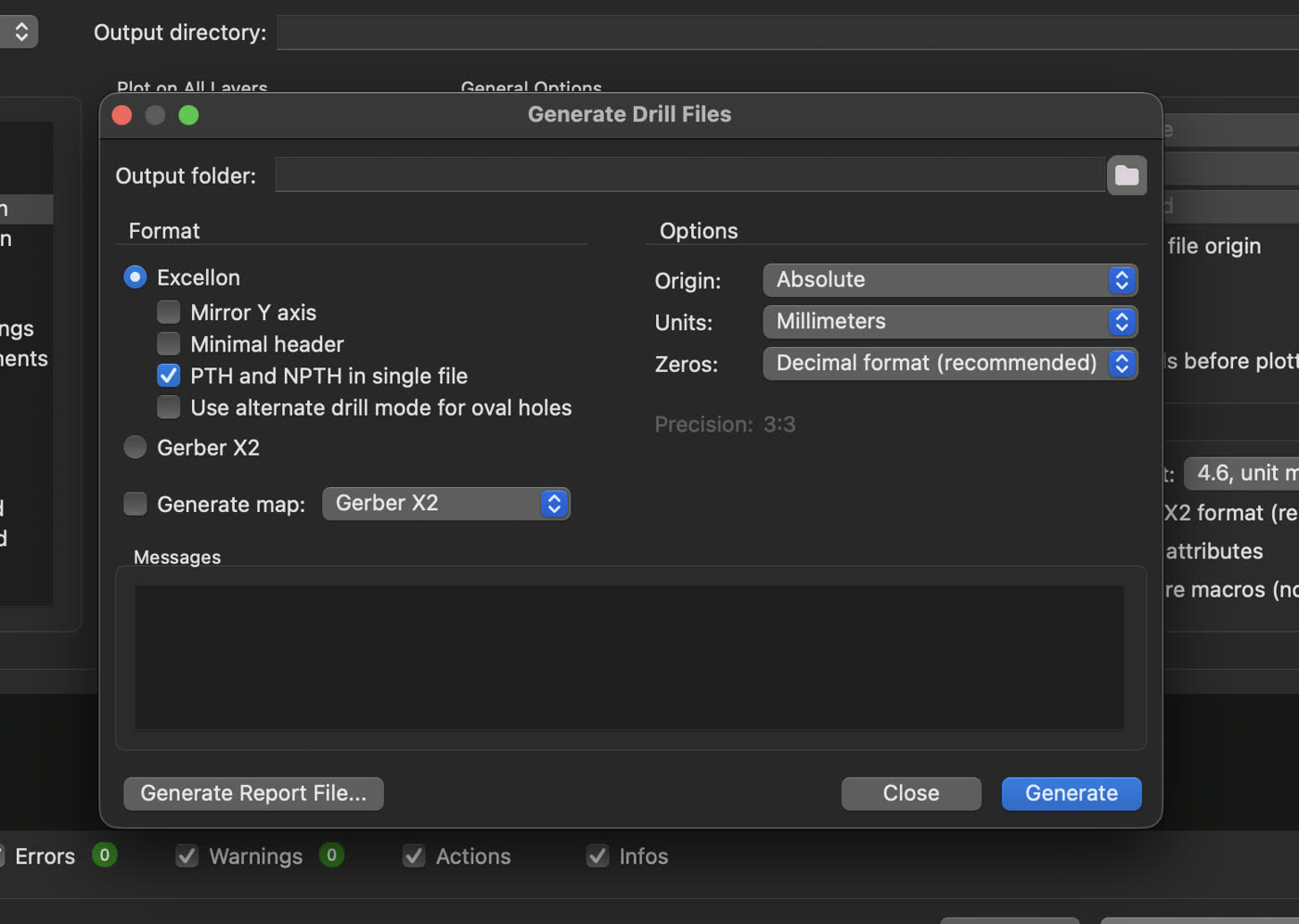This screenshot has height=924, width=1299.
Task: Click the Output directory field at top
Action: pos(789,32)
